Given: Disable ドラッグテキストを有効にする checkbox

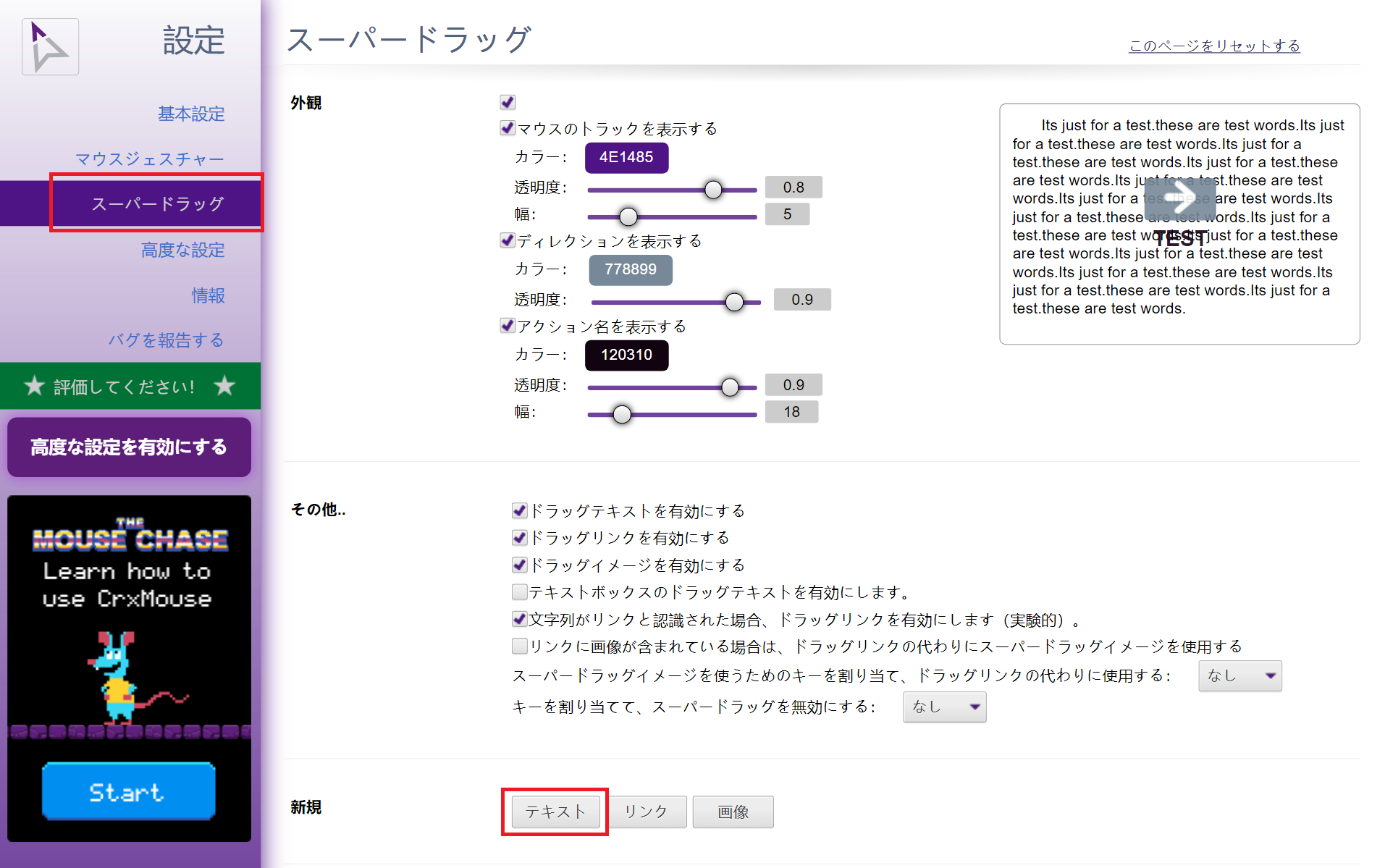Looking at the screenshot, I should pyautogui.click(x=519, y=511).
